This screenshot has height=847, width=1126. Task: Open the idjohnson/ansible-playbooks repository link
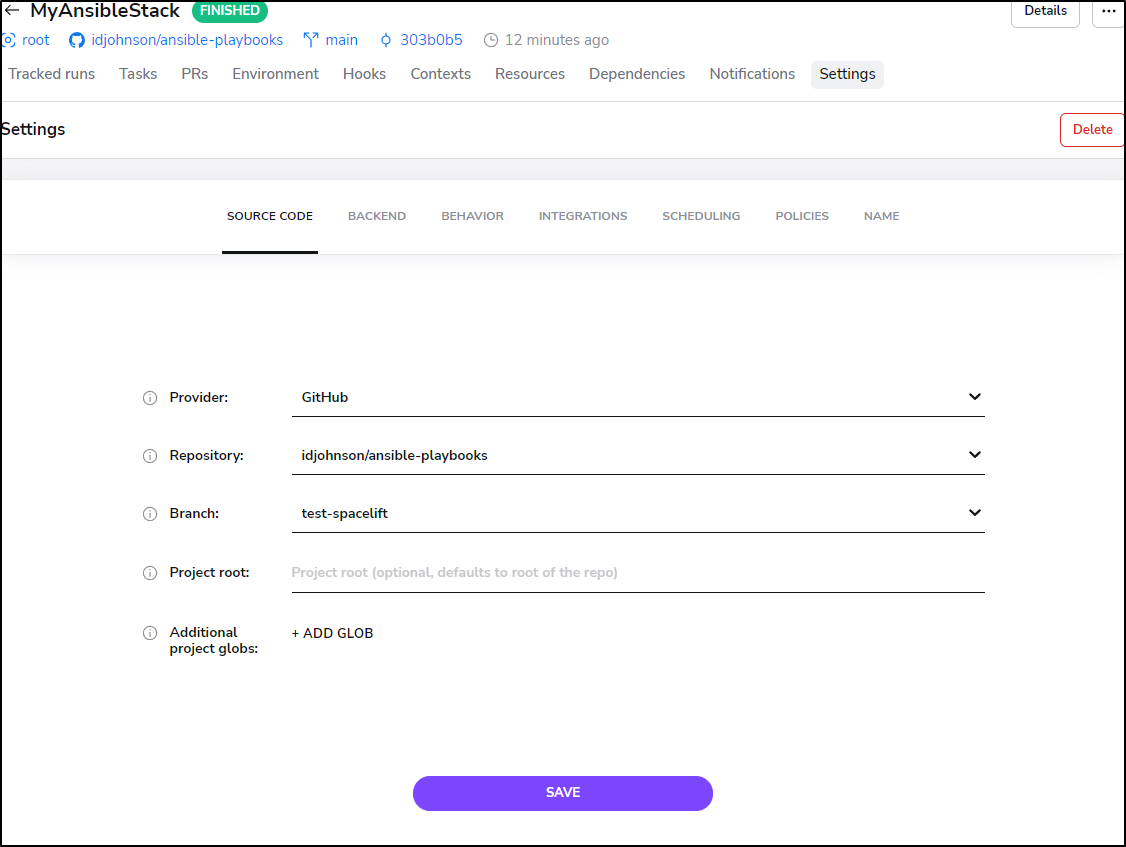pos(187,40)
